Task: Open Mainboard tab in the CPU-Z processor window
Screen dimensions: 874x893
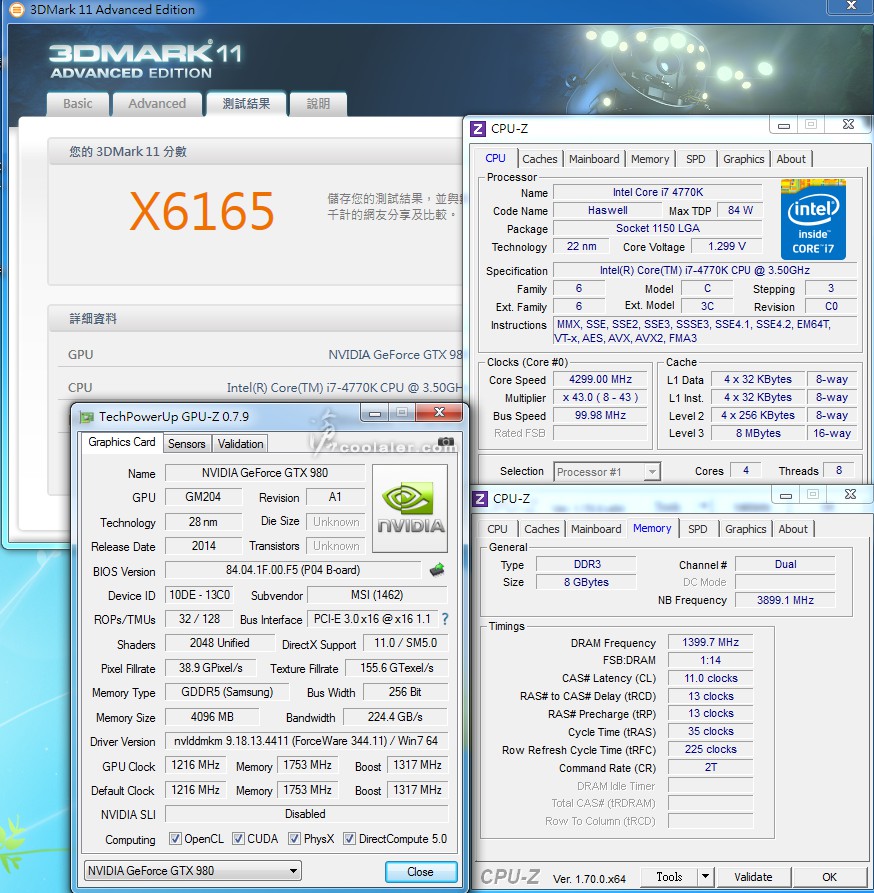Action: tap(594, 159)
